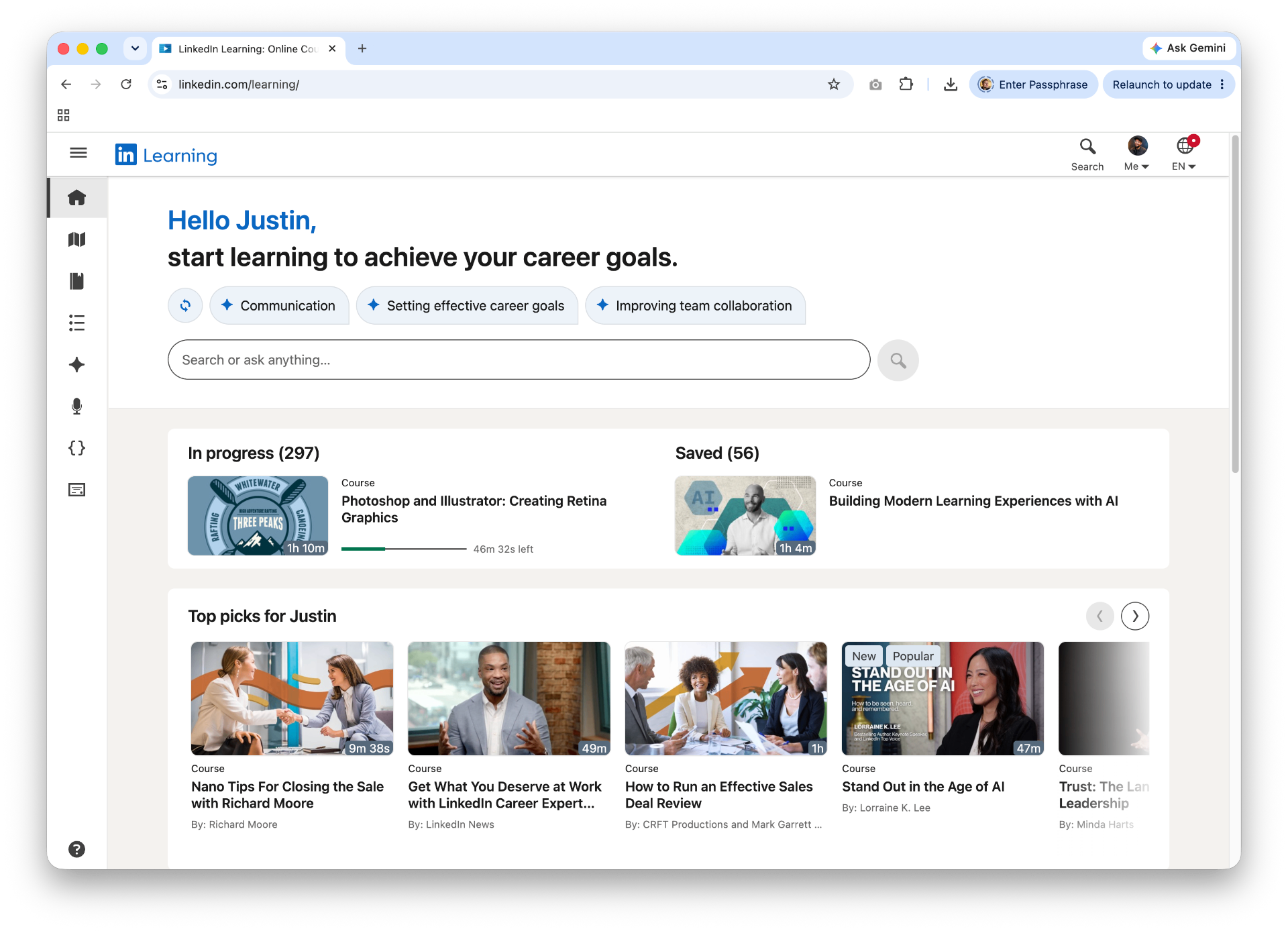Open the Me profile dropdown
The width and height of the screenshot is (1288, 931).
tap(1137, 155)
